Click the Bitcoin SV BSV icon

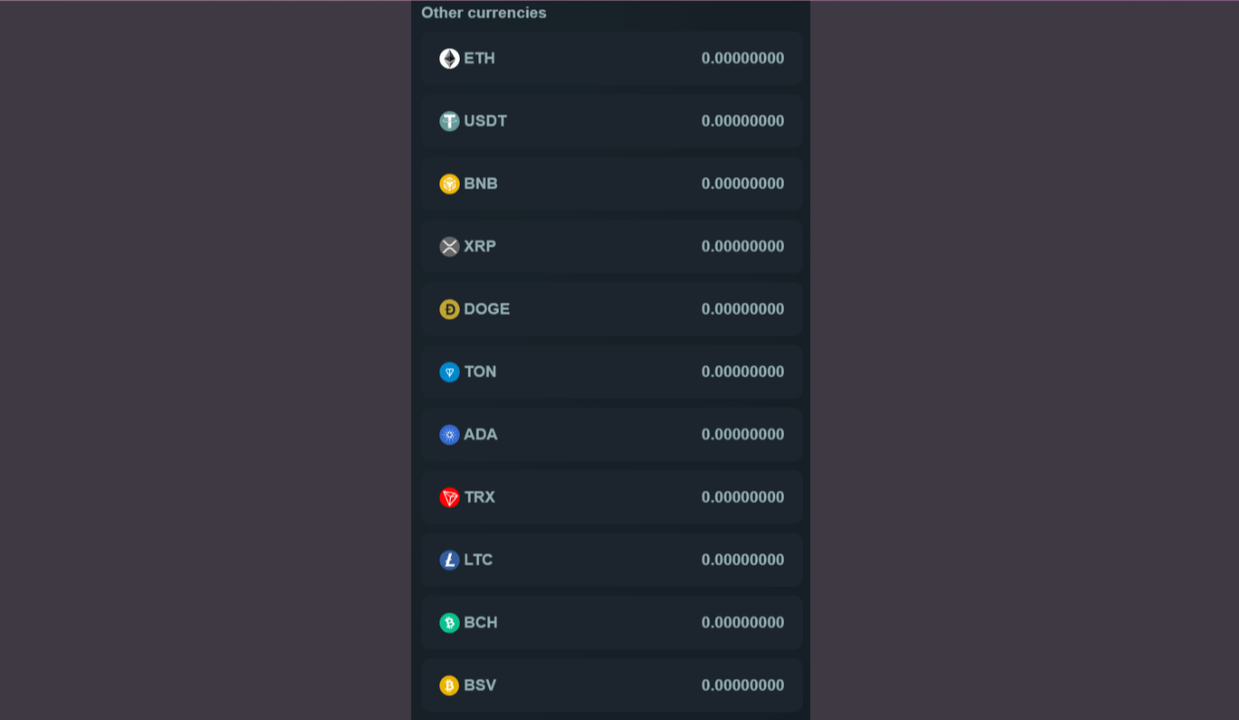[x=449, y=685]
